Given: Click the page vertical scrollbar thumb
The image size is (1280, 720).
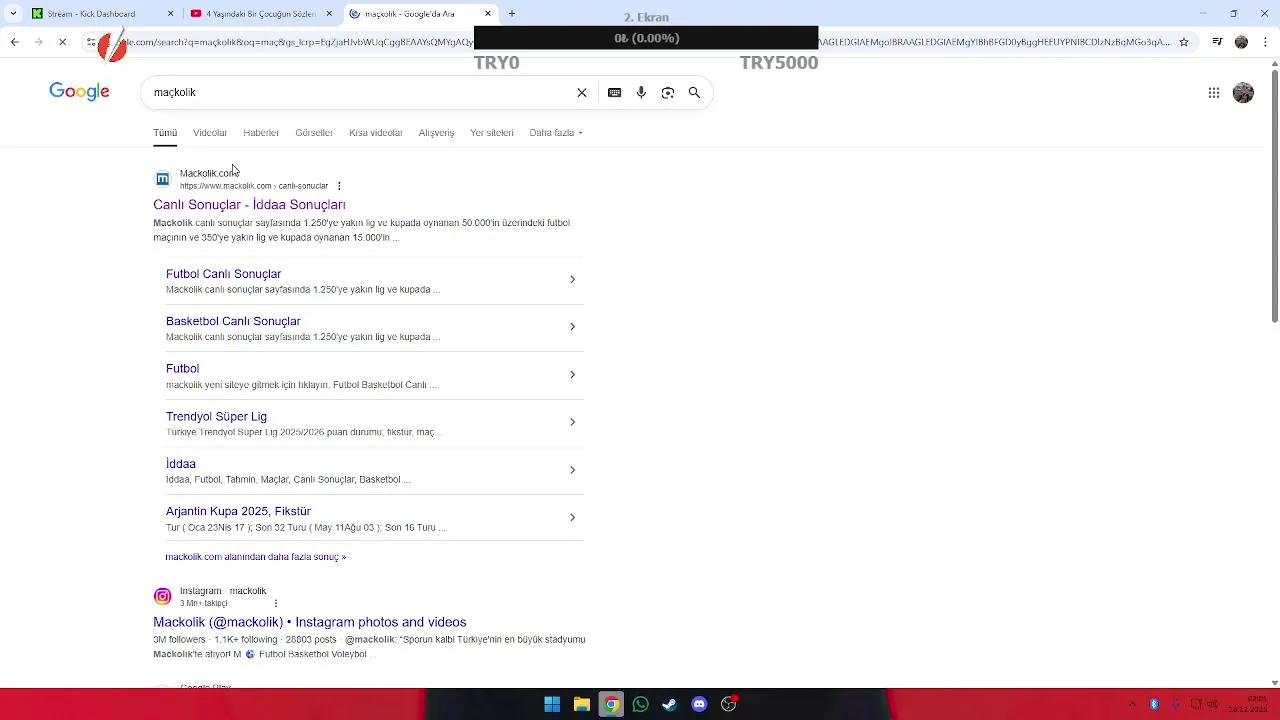Looking at the screenshot, I should [1274, 195].
